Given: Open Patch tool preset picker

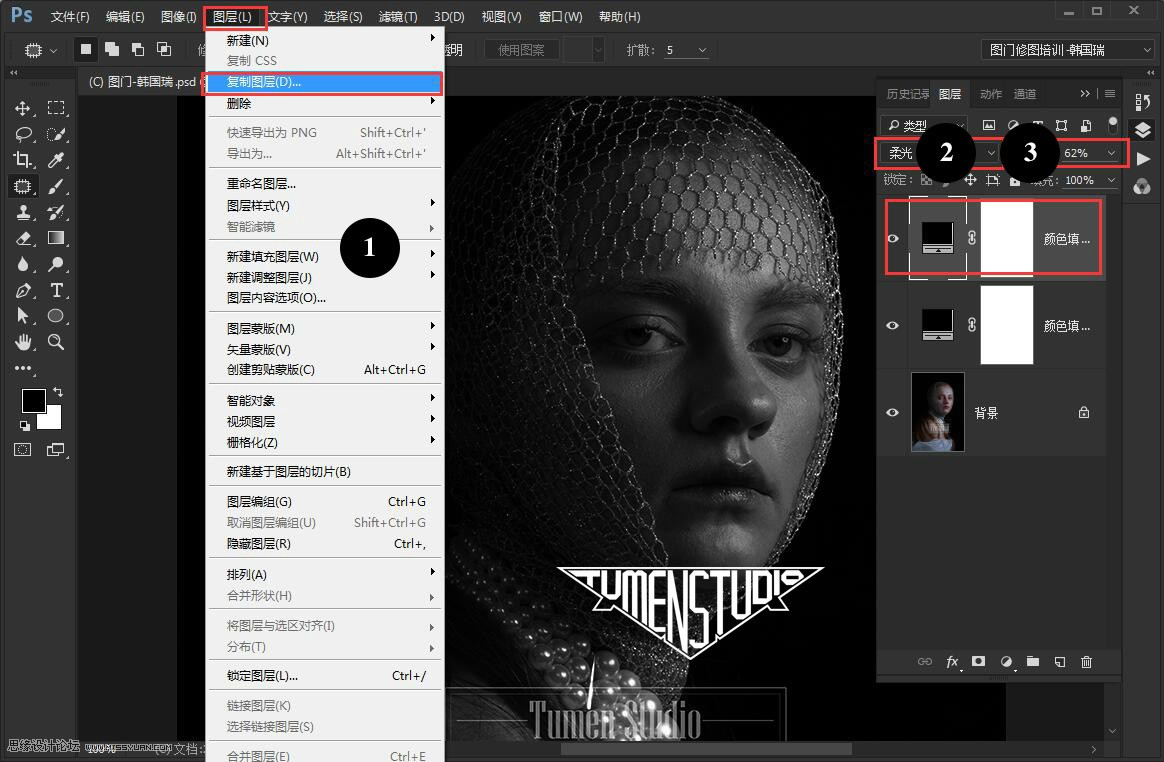Looking at the screenshot, I should point(41,51).
